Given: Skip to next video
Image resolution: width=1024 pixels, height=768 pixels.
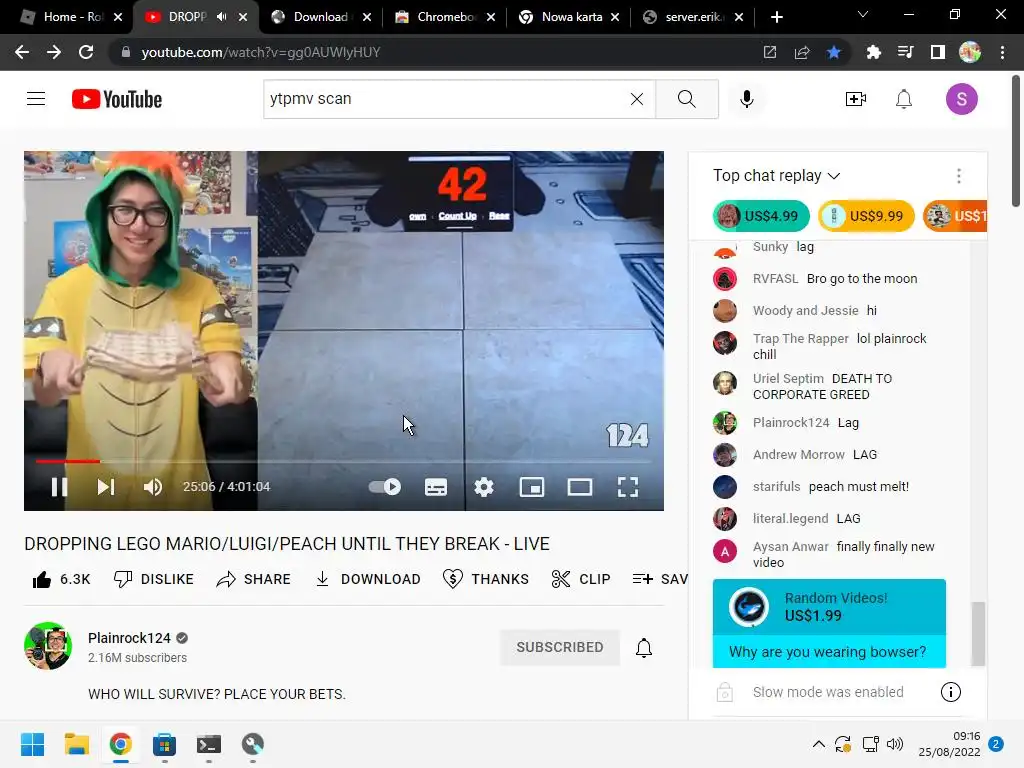Looking at the screenshot, I should (x=106, y=487).
